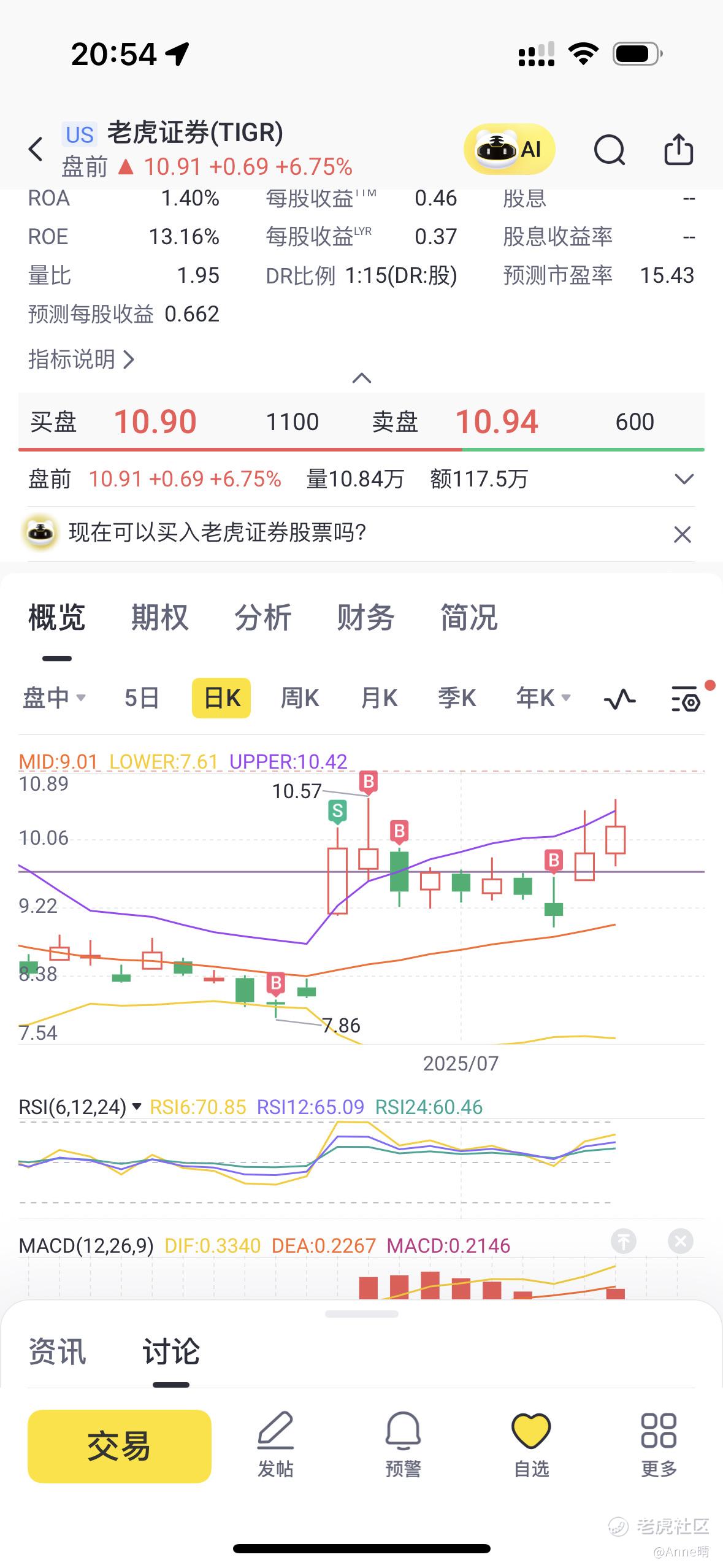Select the 5日 chart period

pos(142,698)
